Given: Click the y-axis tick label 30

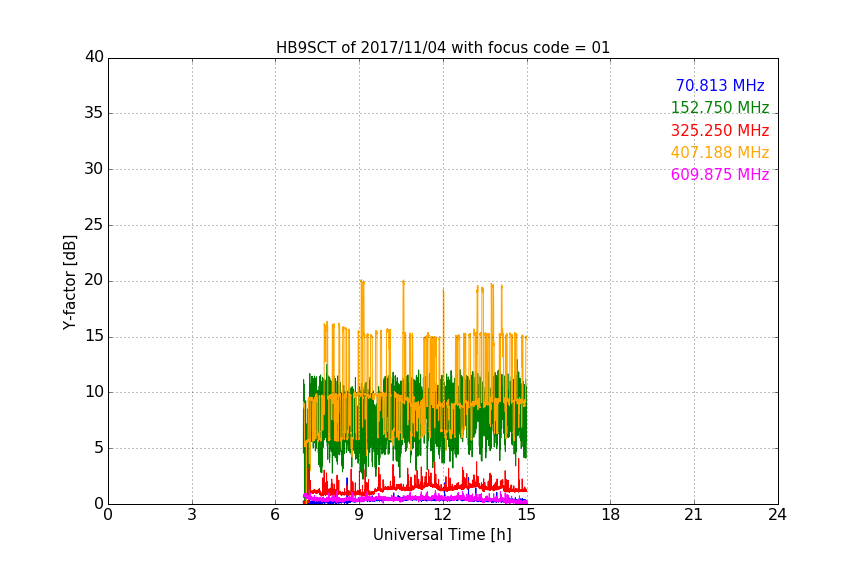Looking at the screenshot, I should (94, 169).
